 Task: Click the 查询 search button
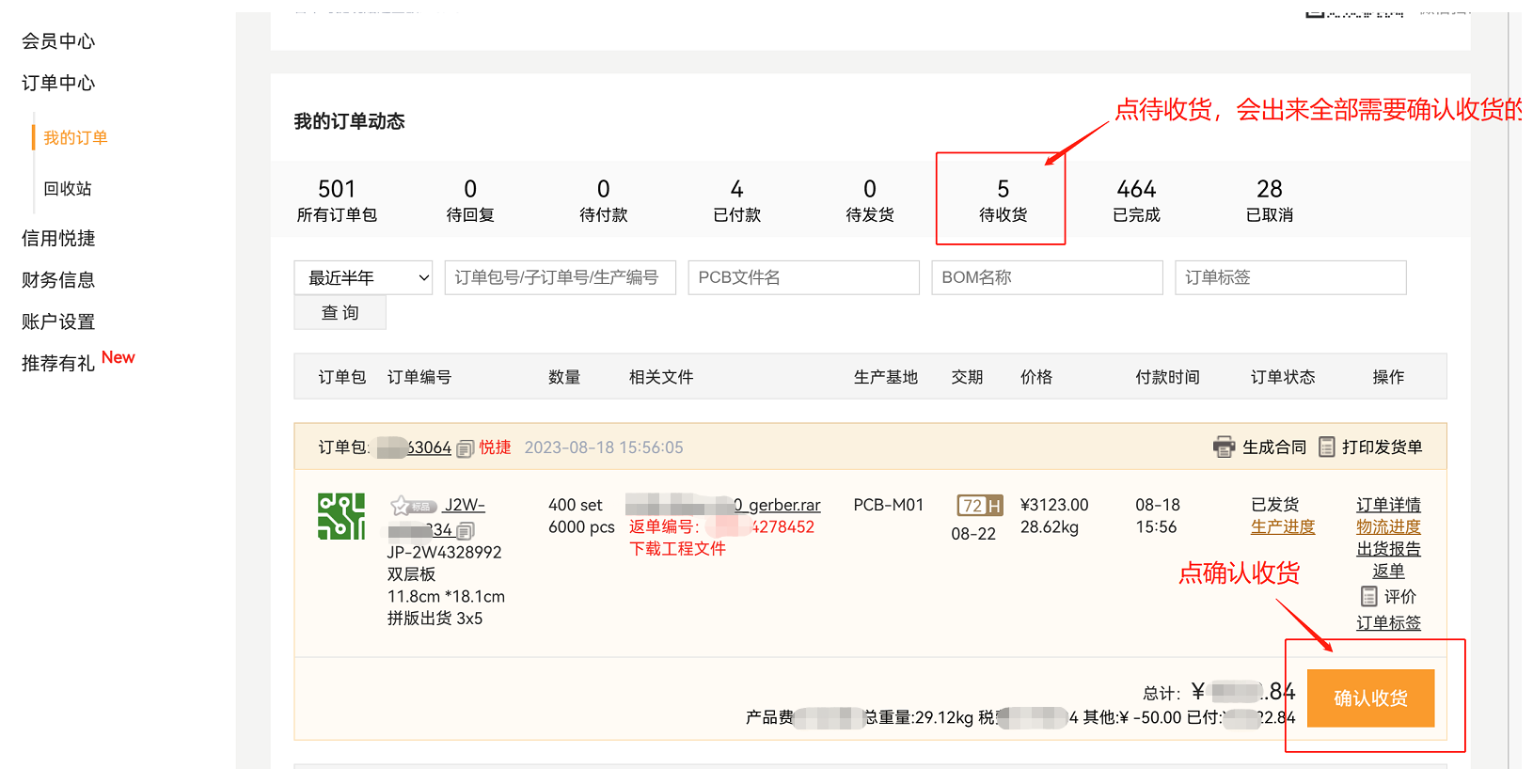coord(340,313)
